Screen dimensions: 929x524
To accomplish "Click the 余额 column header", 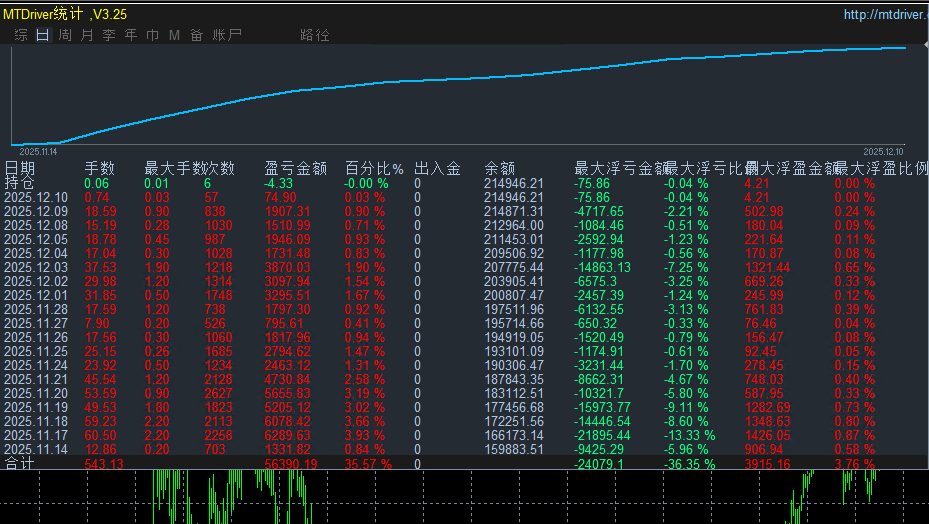I will 499,168.
